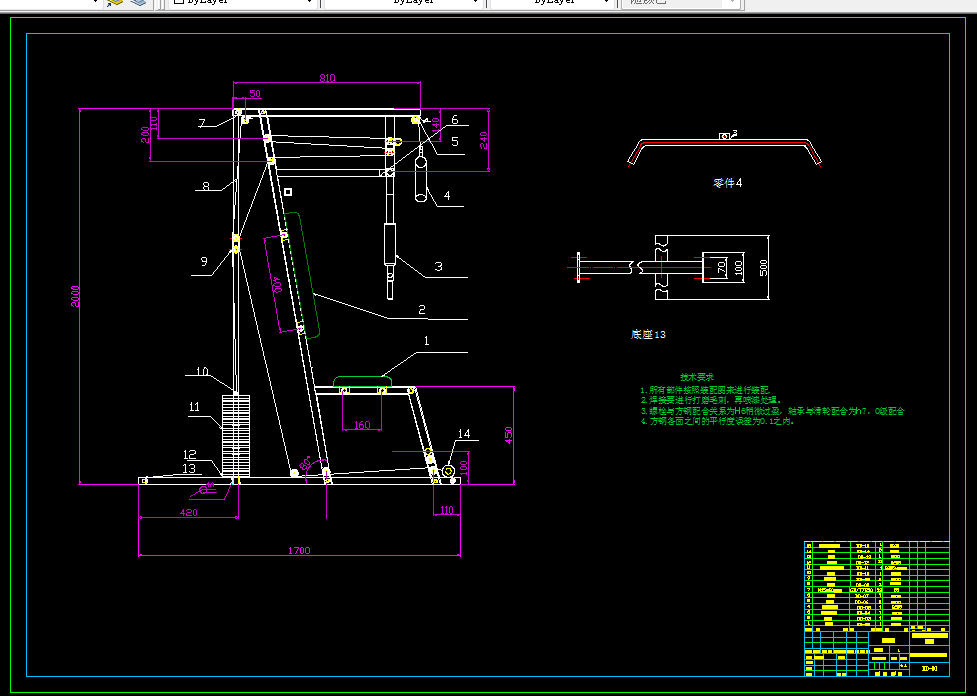The height and width of the screenshot is (696, 977).
Task: Select the weight stack block
Action: [x=236, y=436]
